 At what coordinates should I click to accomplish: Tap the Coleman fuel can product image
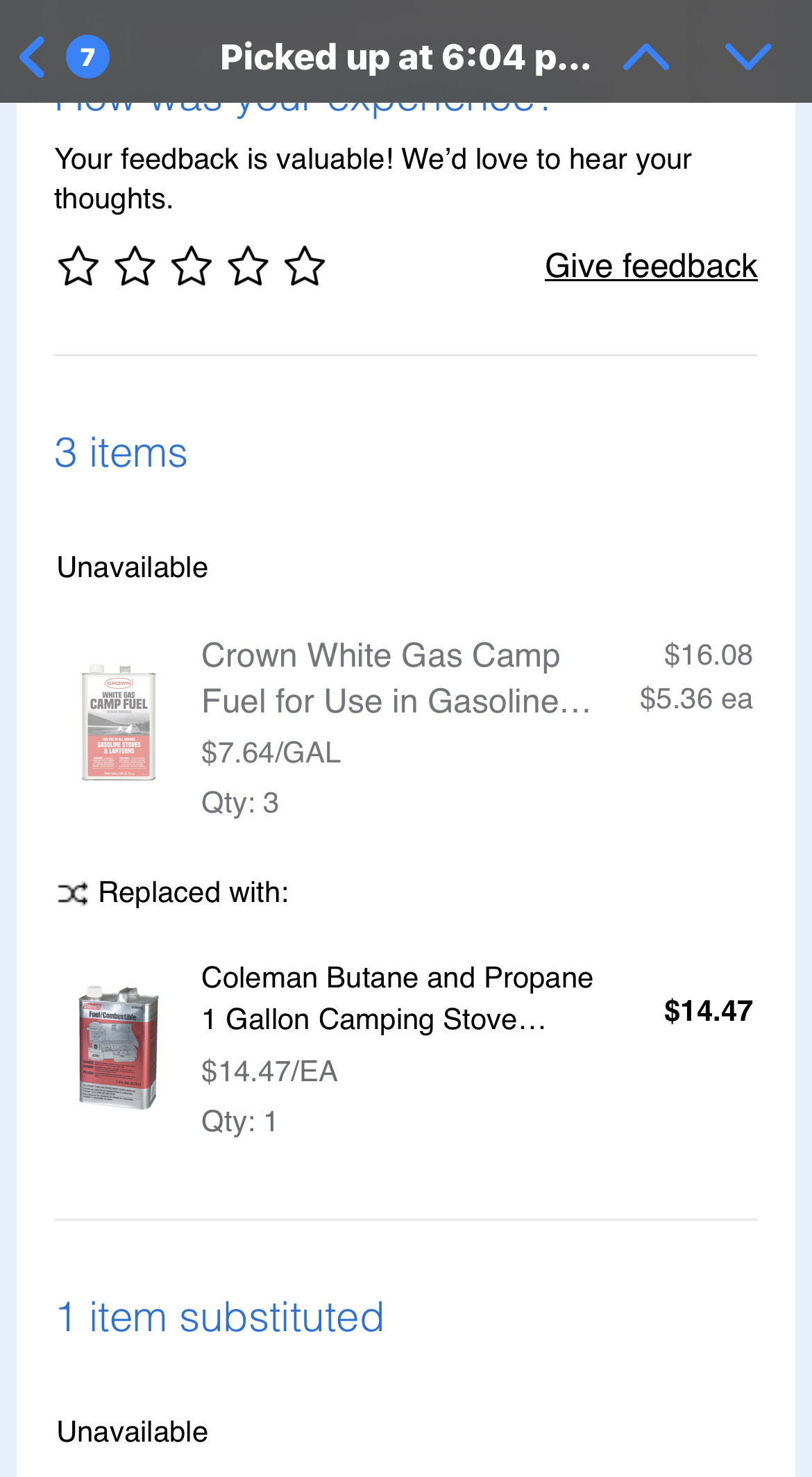point(119,1046)
